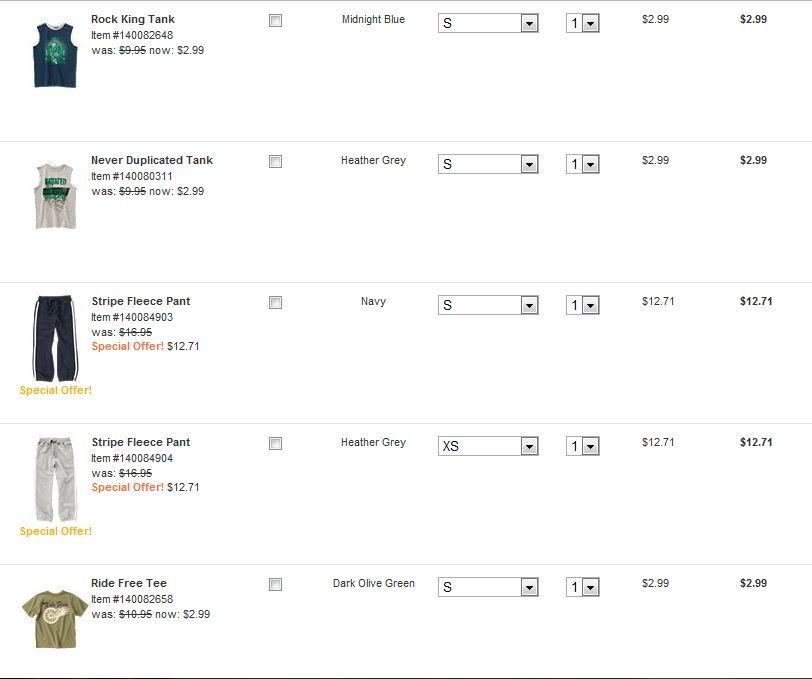Click the Ride Free Tee title link
The image size is (812, 679).
click(128, 583)
